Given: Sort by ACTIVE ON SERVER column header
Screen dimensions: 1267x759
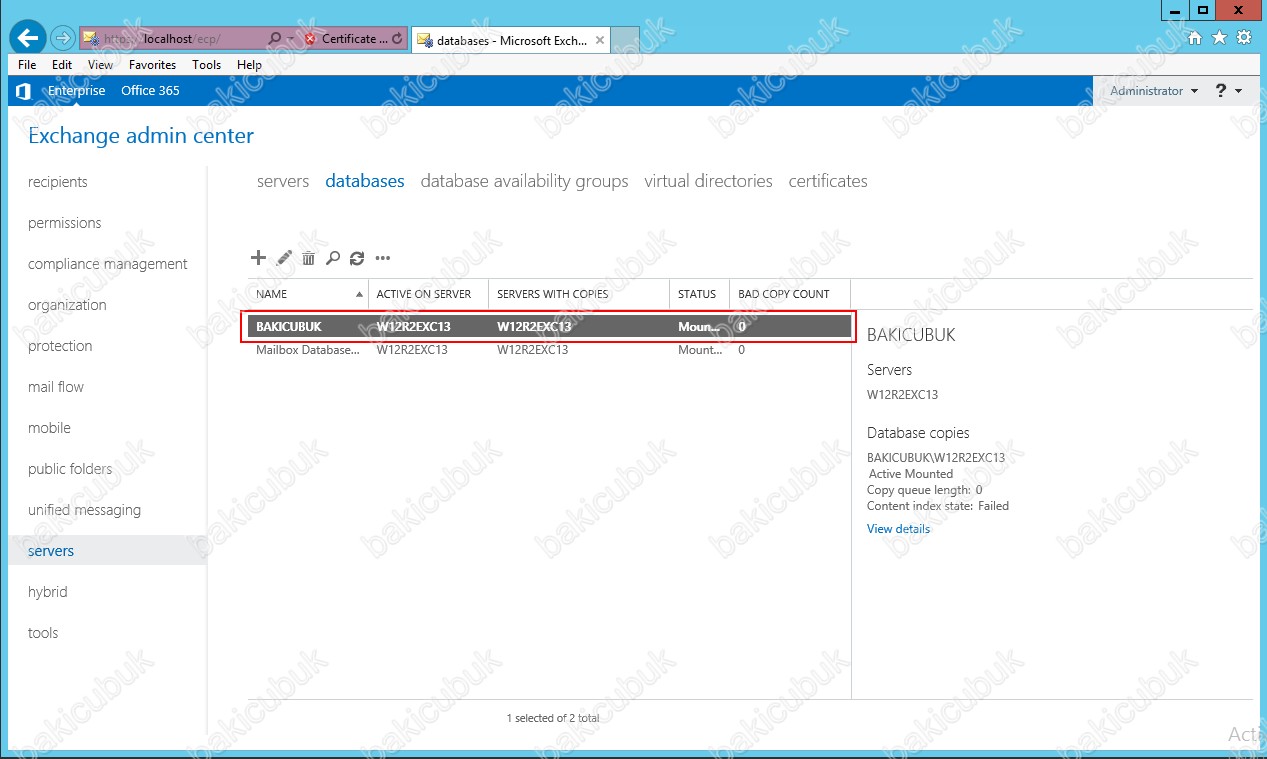Looking at the screenshot, I should click(x=428, y=294).
